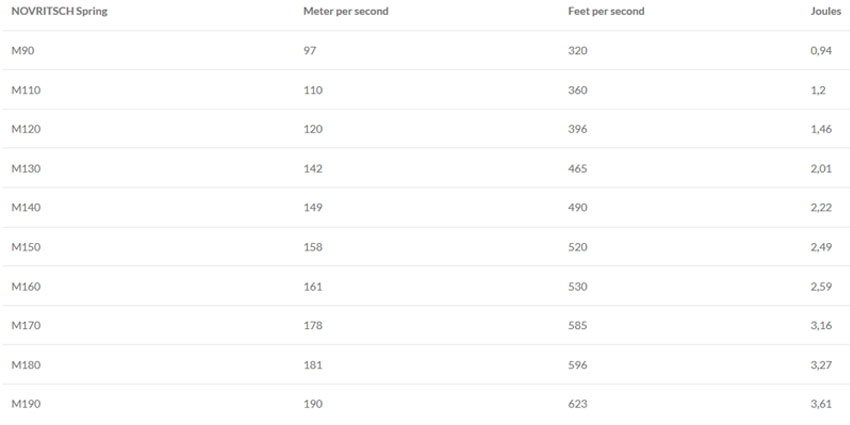Click the 3,61 joules value
The width and height of the screenshot is (850, 425).
tap(821, 404)
